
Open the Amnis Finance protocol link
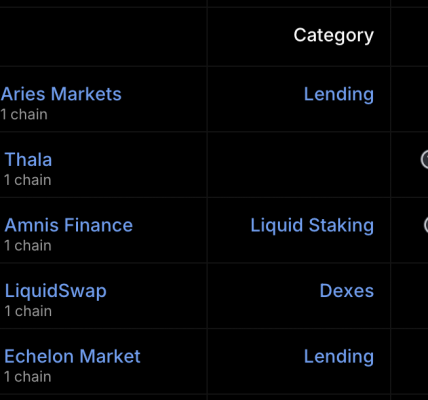[69, 225]
